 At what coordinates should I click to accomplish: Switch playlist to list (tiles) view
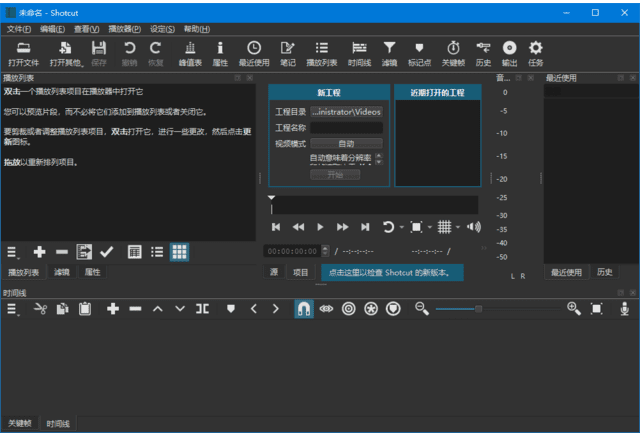(x=157, y=252)
